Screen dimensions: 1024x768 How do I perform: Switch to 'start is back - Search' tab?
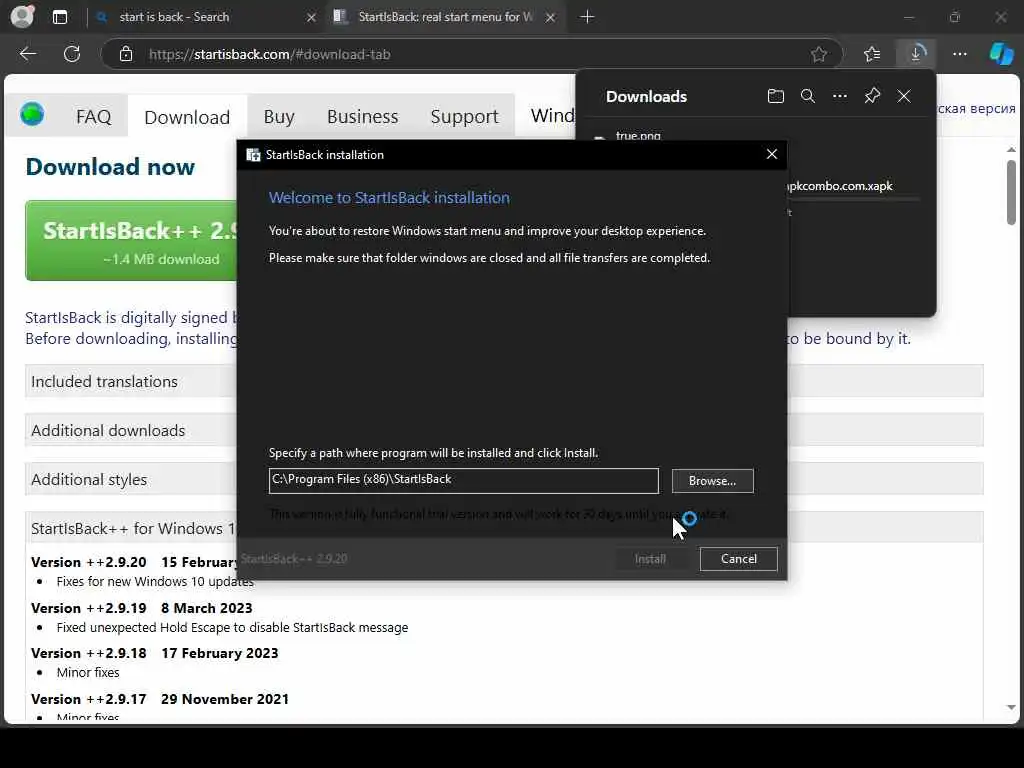click(x=204, y=17)
